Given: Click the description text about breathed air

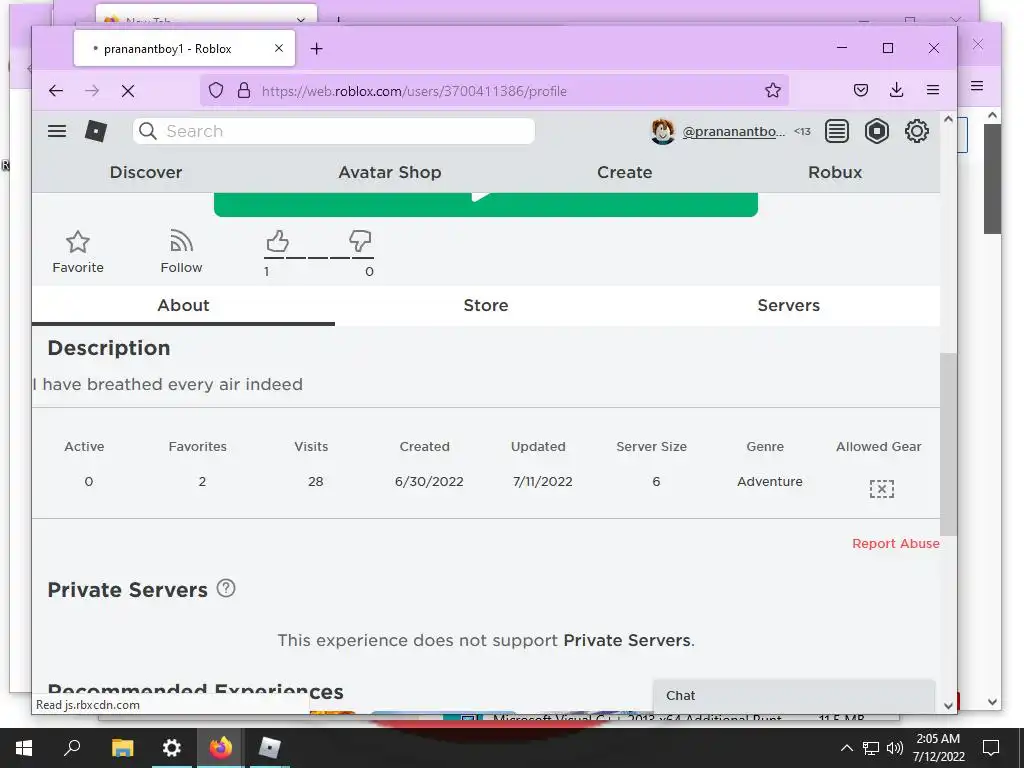Looking at the screenshot, I should pyautogui.click(x=168, y=384).
